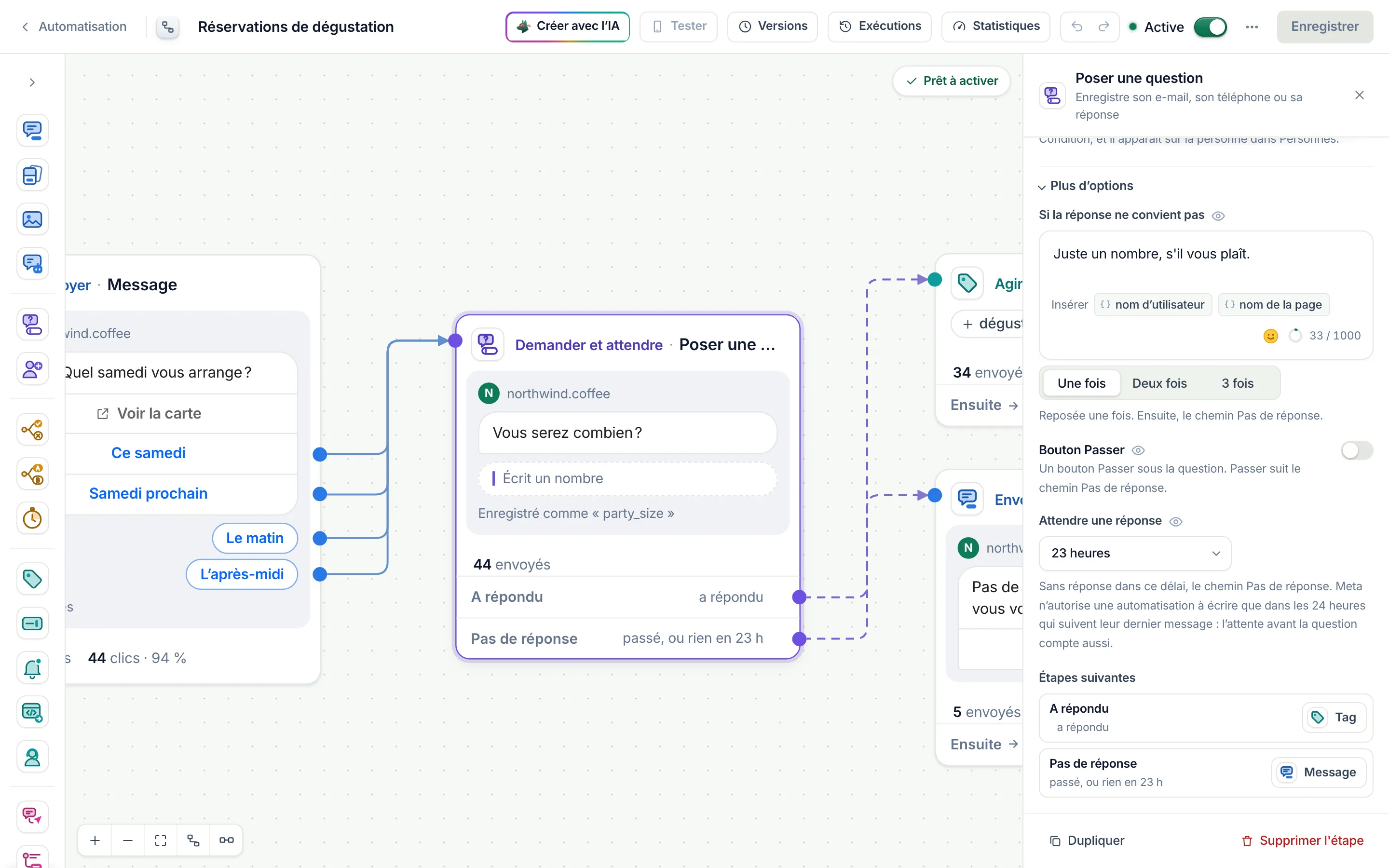Auto-arrange the flow layout

(193, 841)
